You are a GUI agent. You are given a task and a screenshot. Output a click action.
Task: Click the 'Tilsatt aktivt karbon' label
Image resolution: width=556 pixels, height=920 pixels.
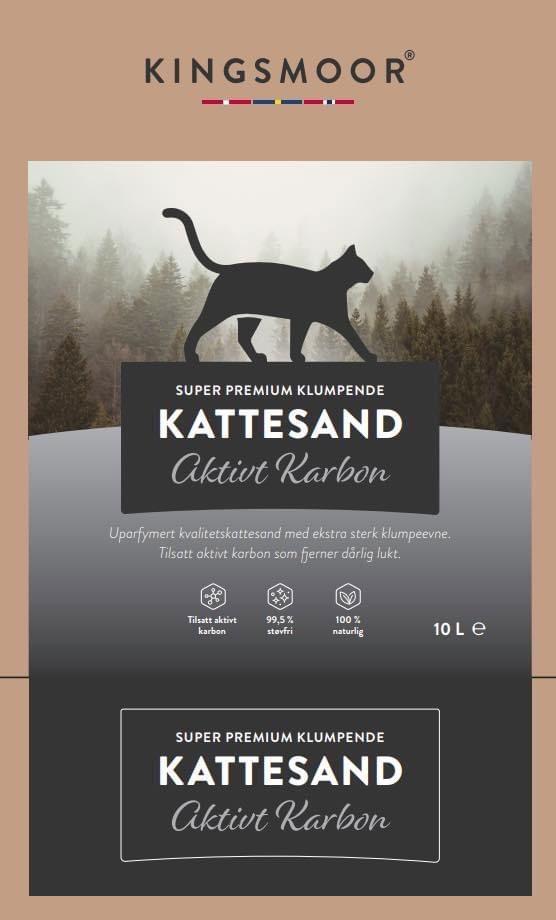click(x=212, y=625)
